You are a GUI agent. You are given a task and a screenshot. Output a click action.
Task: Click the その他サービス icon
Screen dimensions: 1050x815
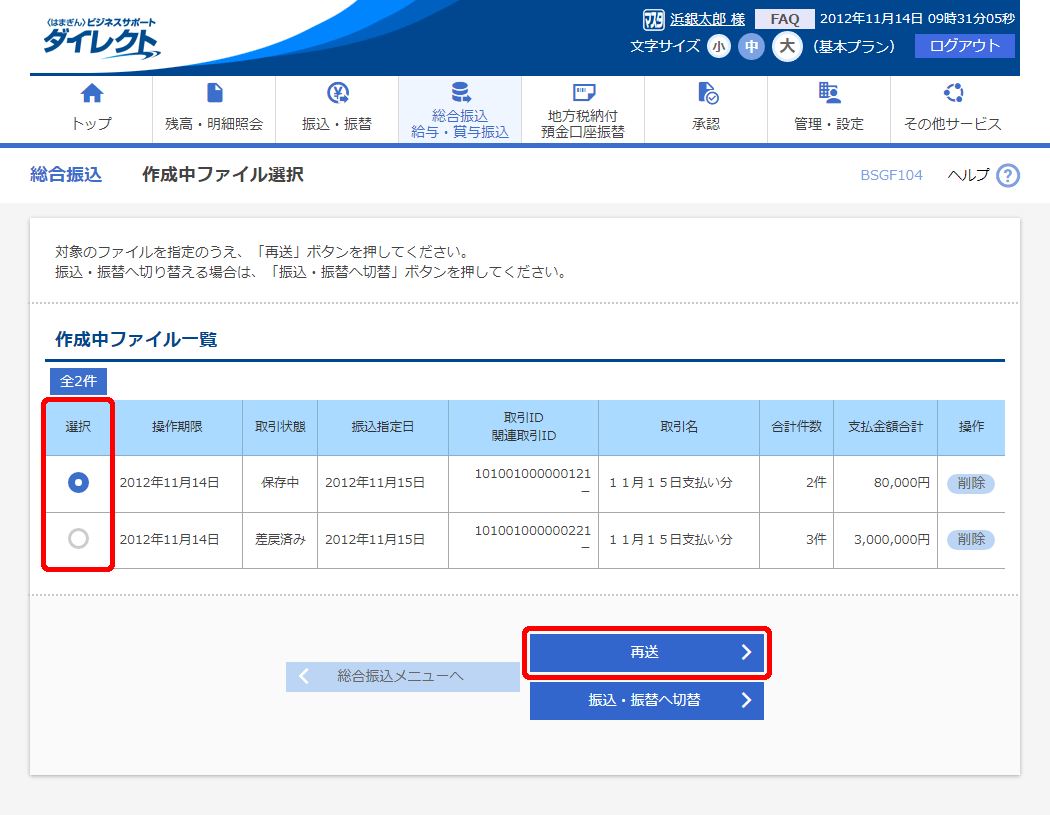pyautogui.click(x=952, y=94)
